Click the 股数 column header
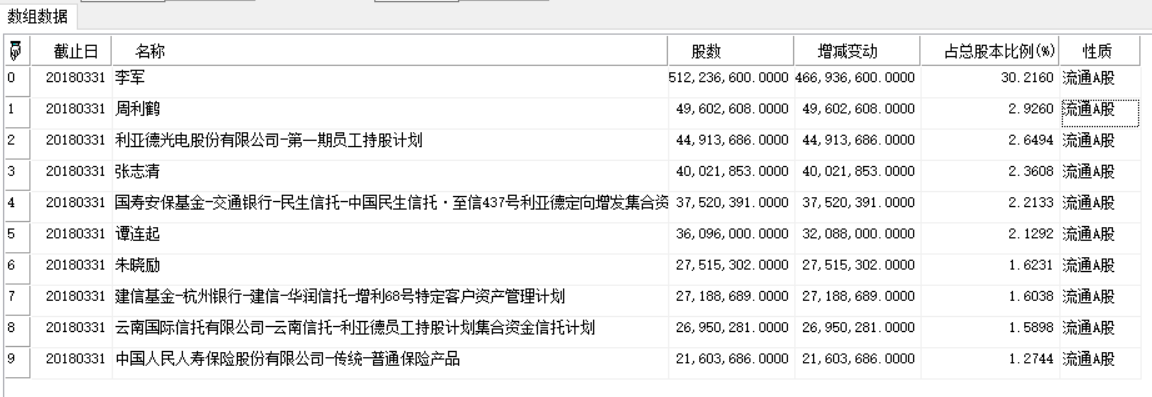Screen dimensions: 1152x397 tap(731, 51)
